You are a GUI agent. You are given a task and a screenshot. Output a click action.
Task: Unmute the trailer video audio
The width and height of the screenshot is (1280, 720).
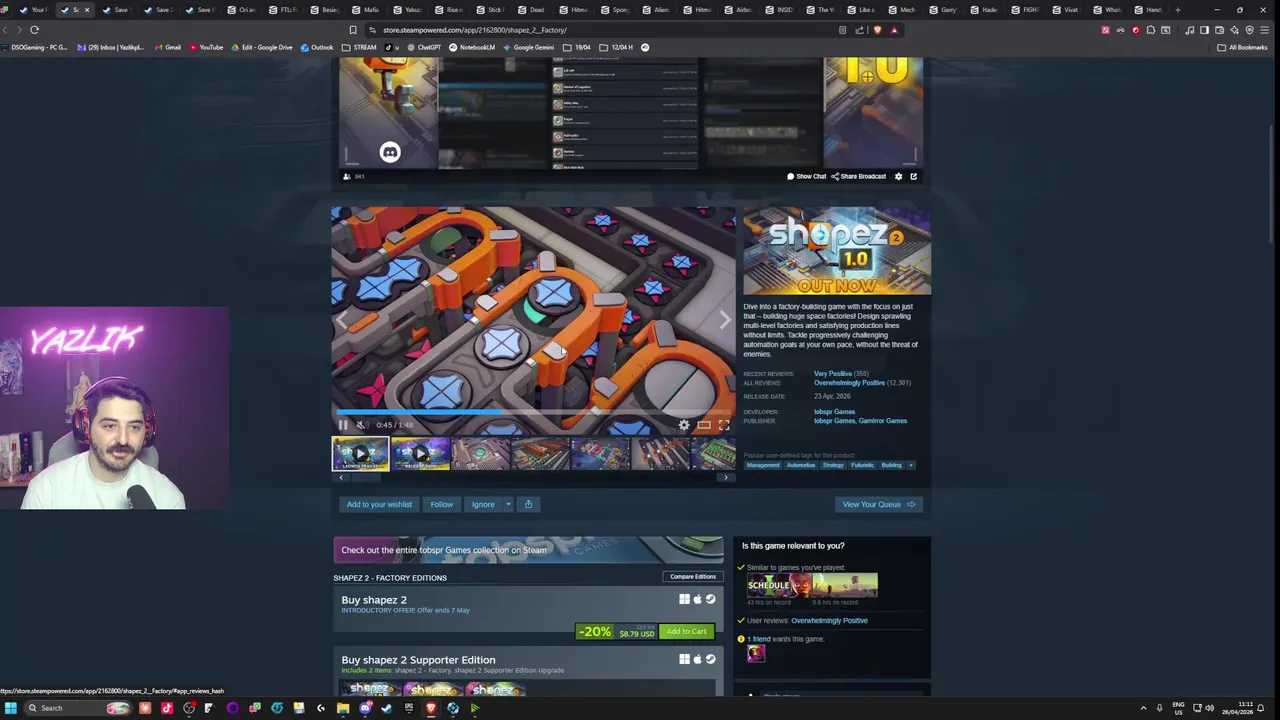pos(361,425)
